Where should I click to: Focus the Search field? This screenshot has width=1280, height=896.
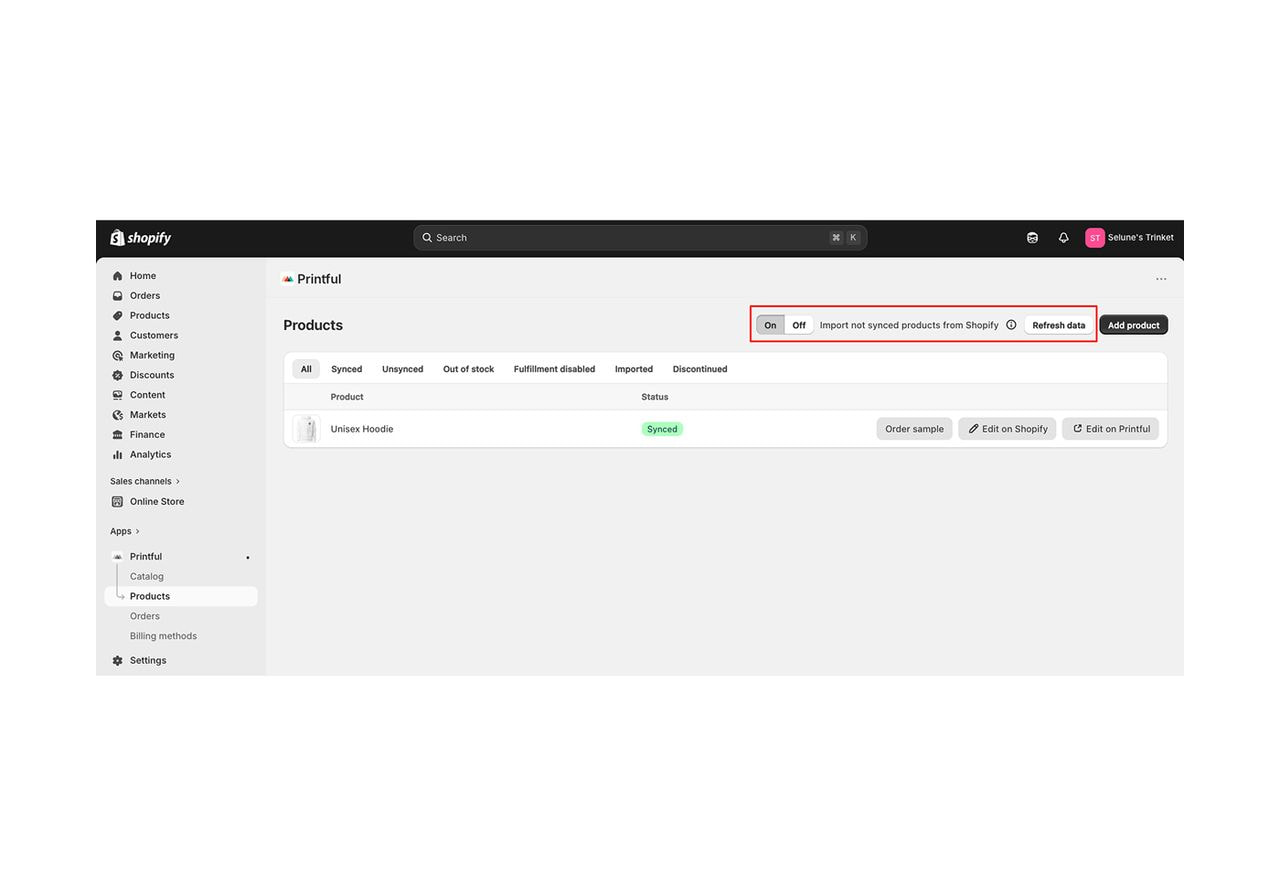tap(640, 238)
